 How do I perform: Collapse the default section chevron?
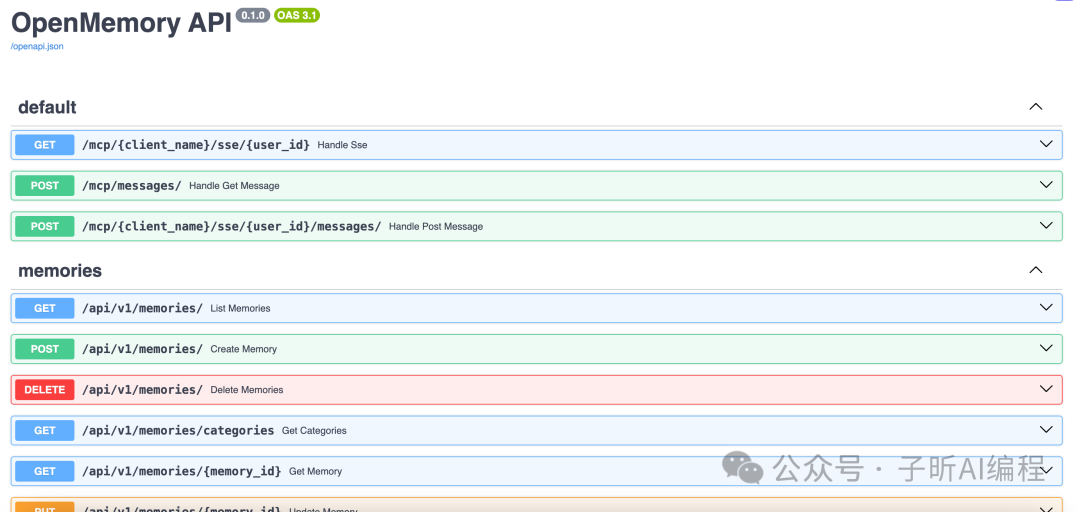1035,107
